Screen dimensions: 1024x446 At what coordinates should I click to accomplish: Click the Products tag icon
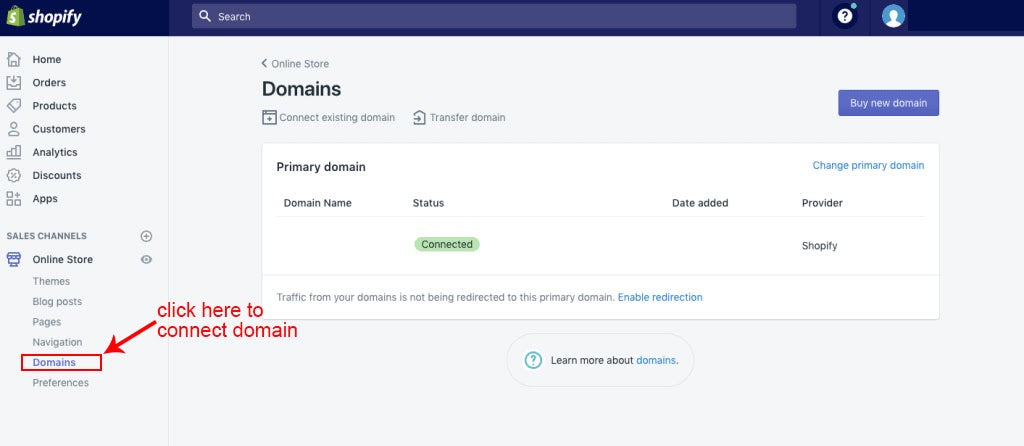[14, 106]
